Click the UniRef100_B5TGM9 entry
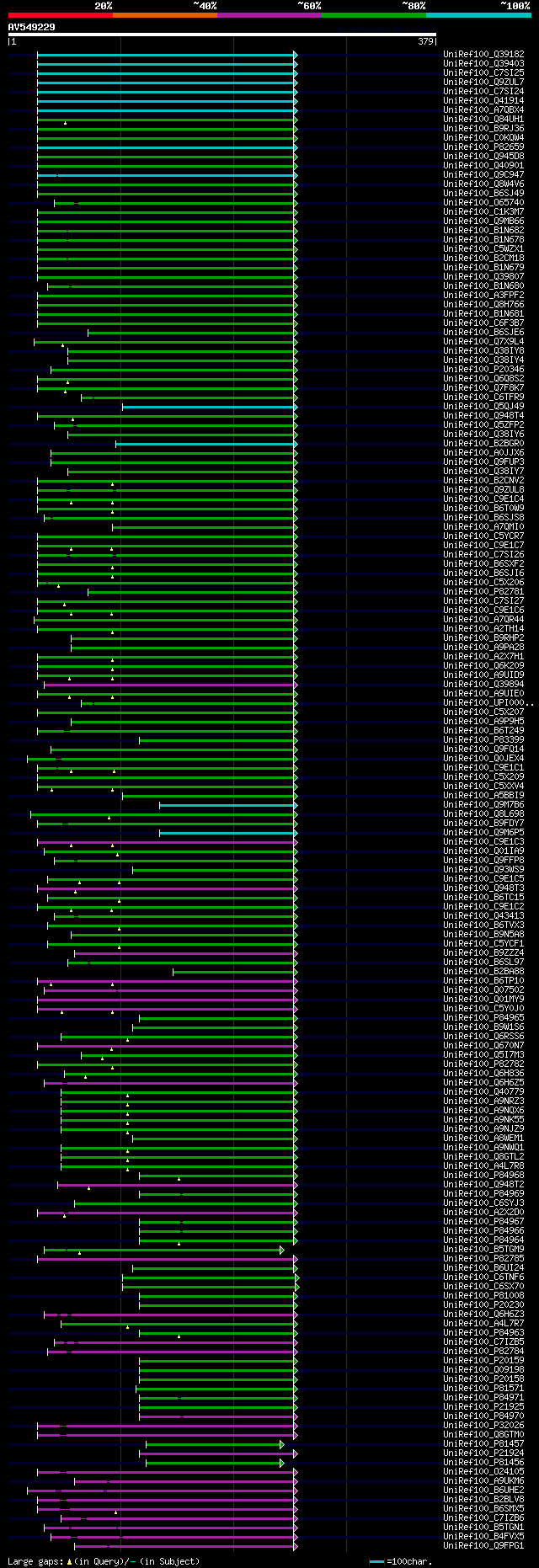Screen dimensions: 539x1568 pos(483,1250)
